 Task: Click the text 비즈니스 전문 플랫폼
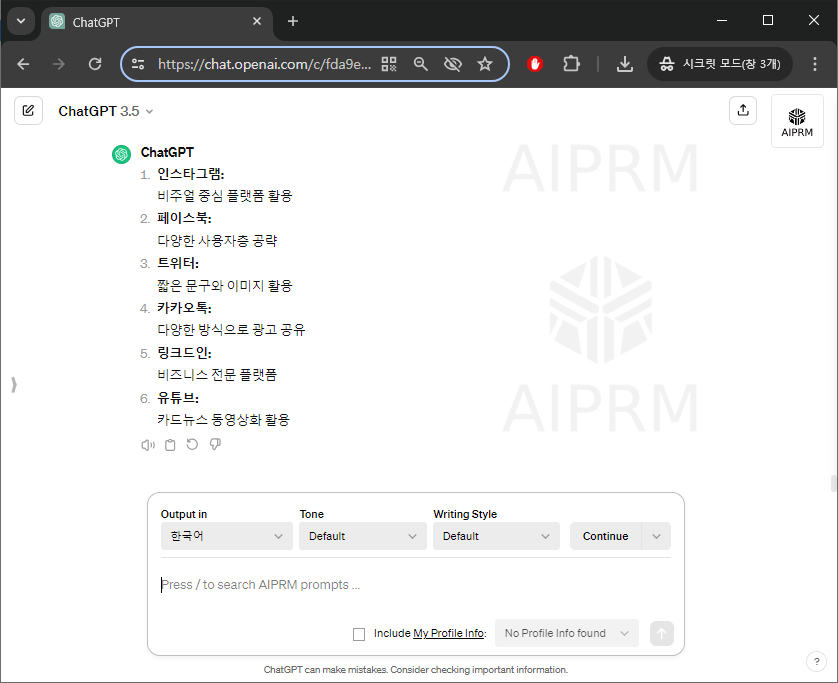(217, 375)
